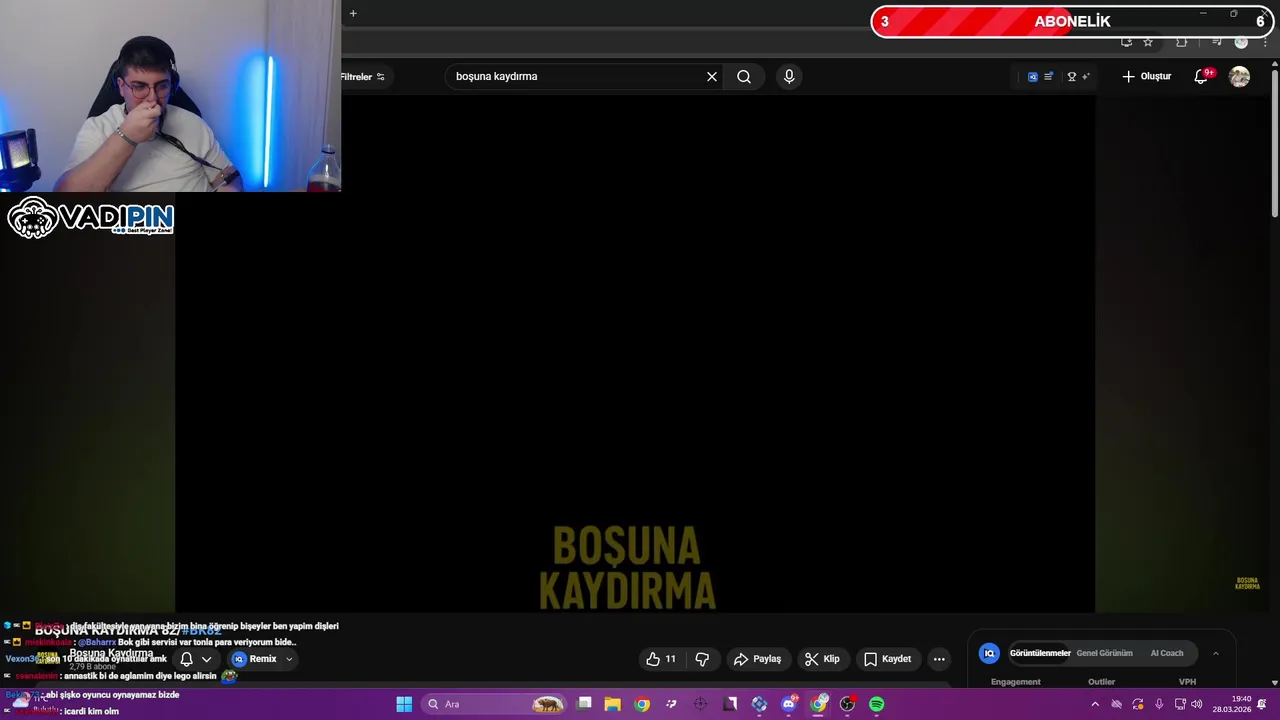Image resolution: width=1280 pixels, height=720 pixels.
Task: Click the blue IQ extension icon in header
Action: (1033, 77)
